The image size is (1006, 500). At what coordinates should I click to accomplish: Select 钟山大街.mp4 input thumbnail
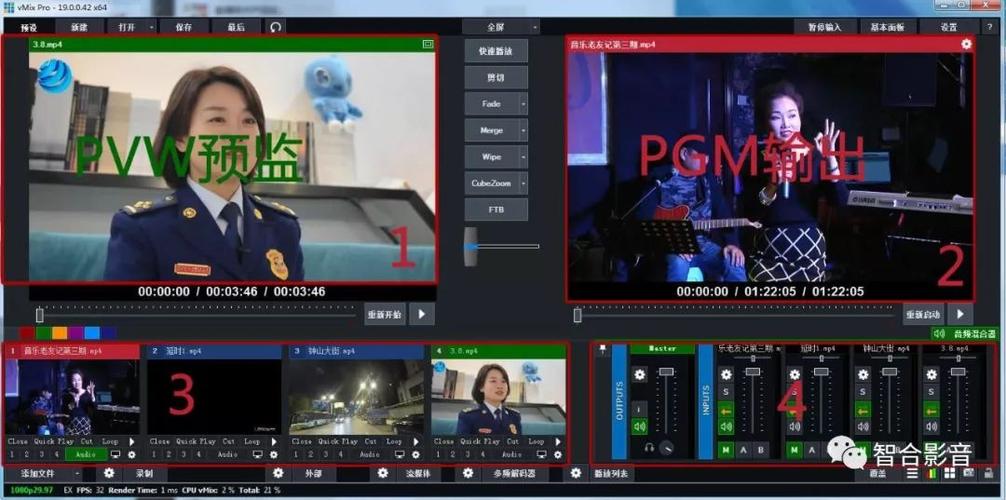355,397
